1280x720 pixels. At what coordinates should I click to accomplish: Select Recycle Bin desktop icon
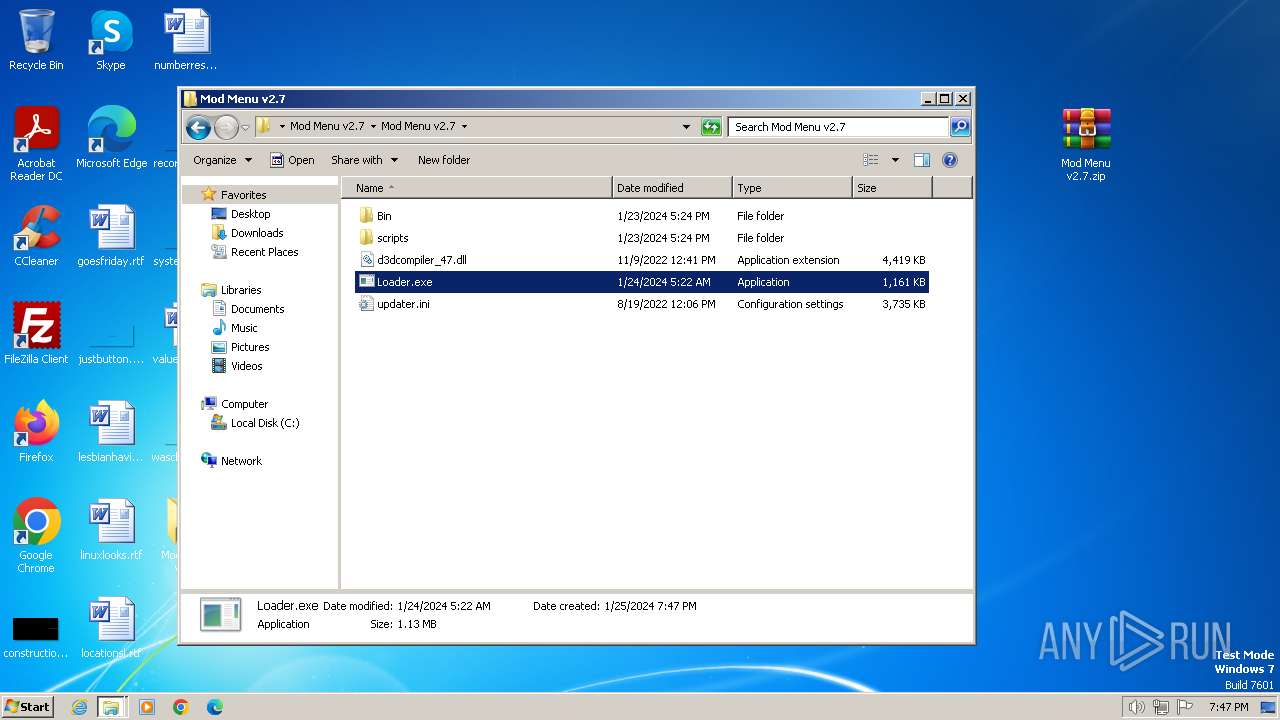36,40
